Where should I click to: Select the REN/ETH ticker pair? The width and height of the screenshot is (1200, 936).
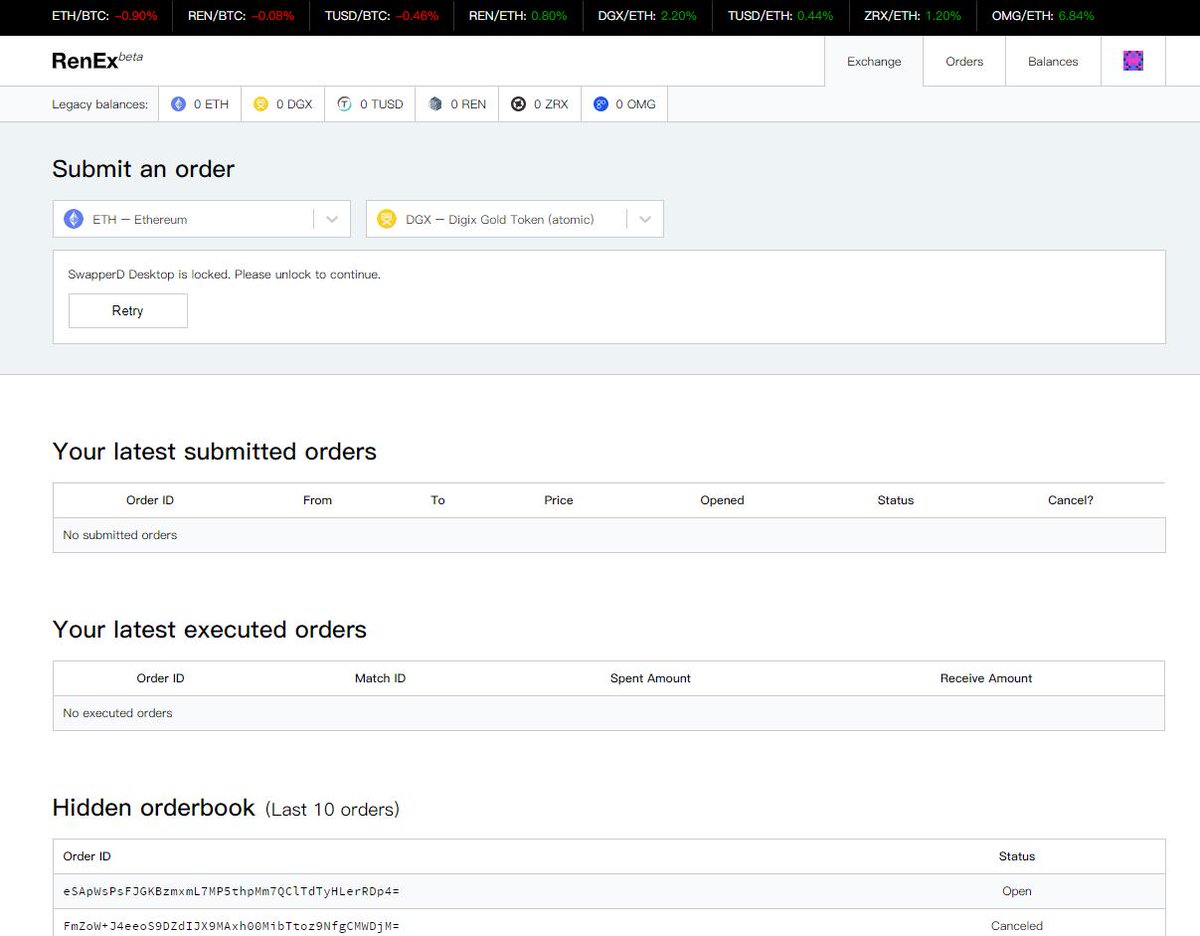pos(518,16)
